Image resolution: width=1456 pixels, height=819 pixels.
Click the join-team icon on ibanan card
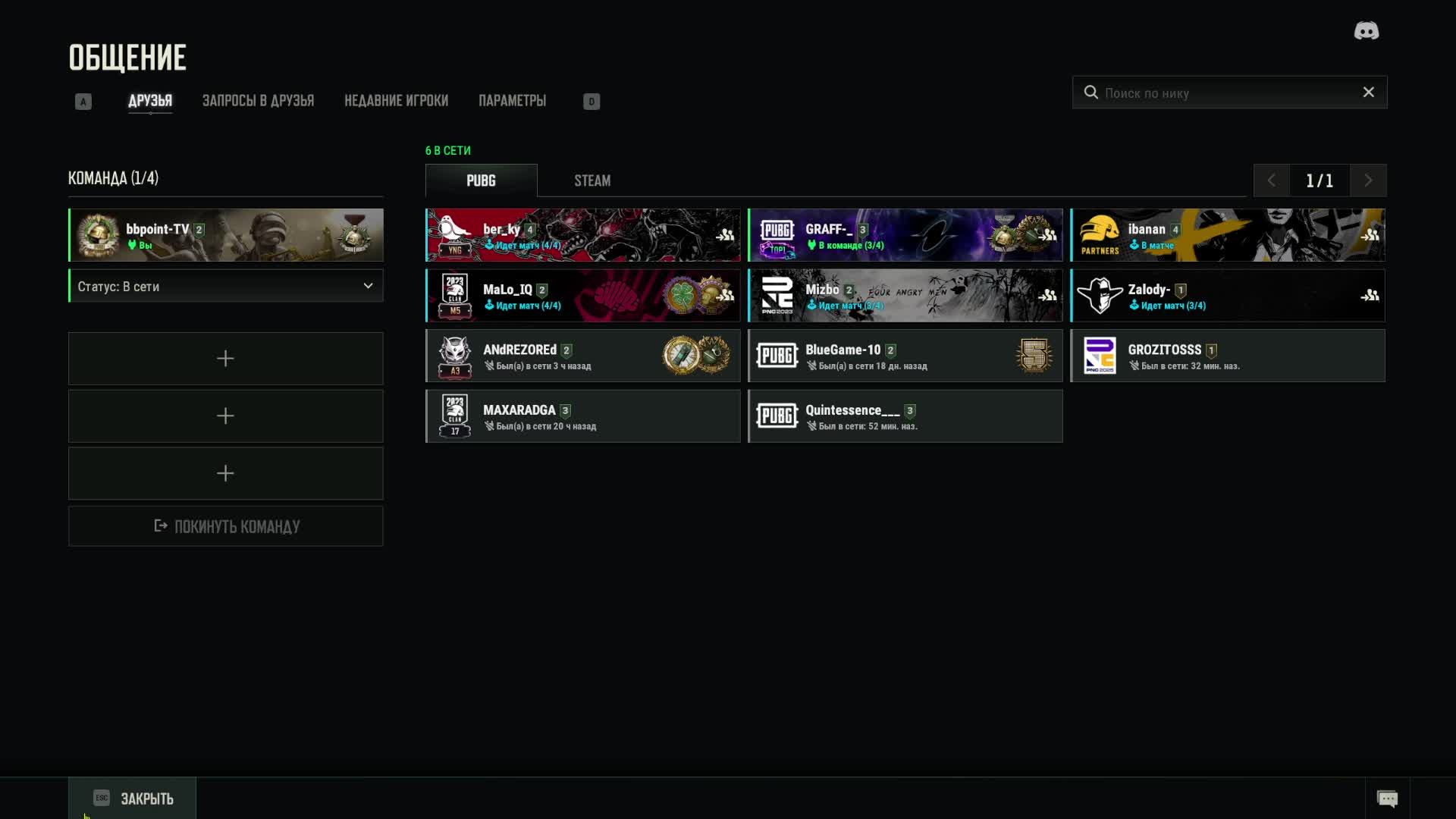1370,235
